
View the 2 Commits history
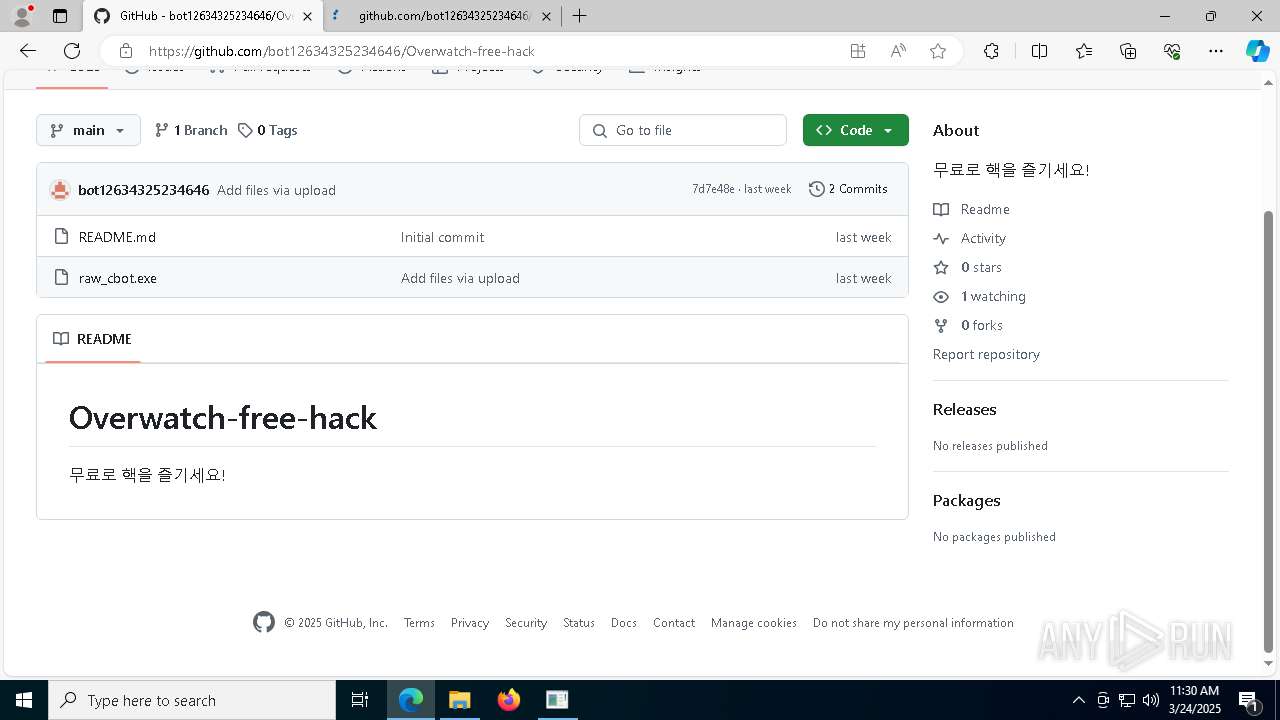[x=848, y=189]
